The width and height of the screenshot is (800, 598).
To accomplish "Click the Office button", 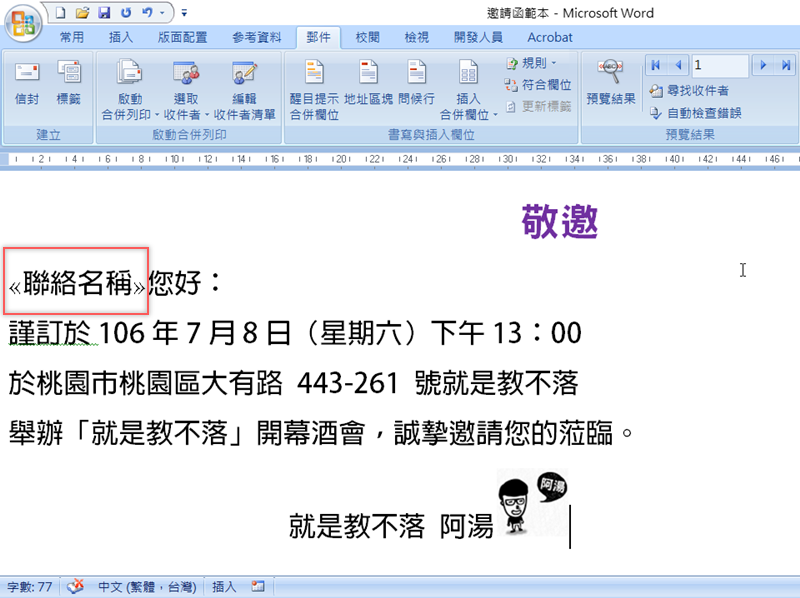I will pos(23,23).
